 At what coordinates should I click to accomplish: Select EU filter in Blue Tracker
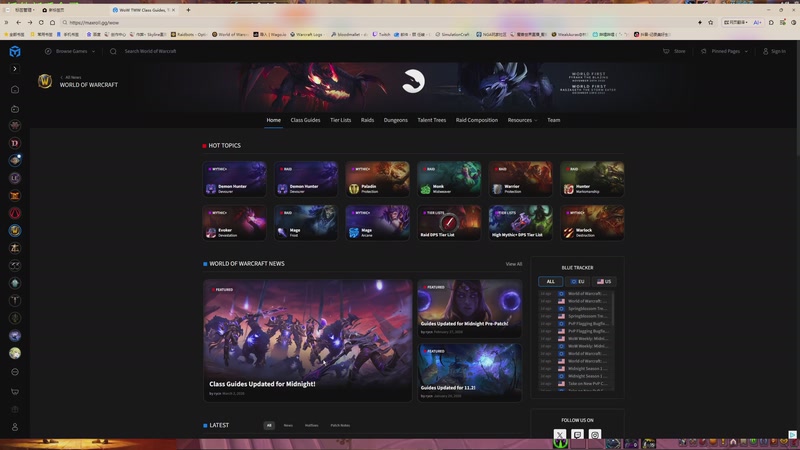pos(578,282)
